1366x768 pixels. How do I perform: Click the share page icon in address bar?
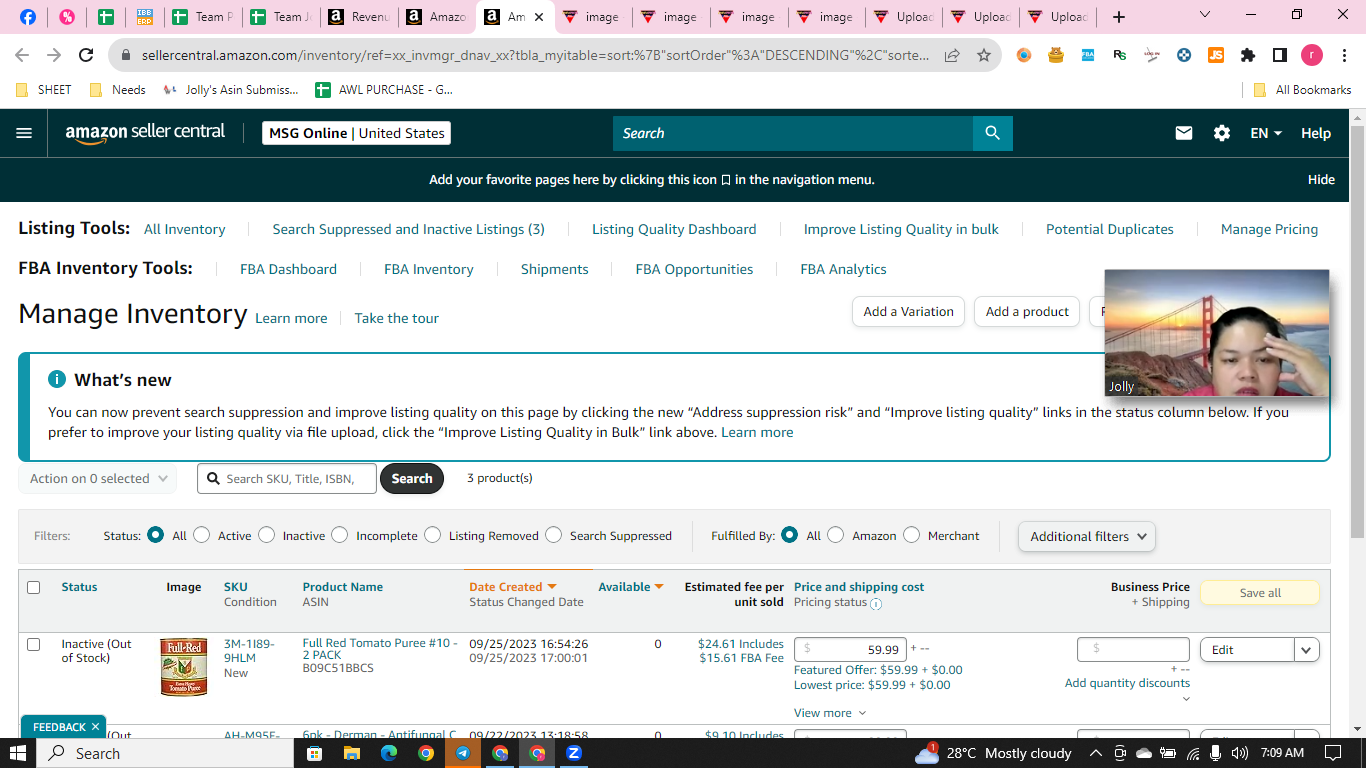[x=952, y=55]
